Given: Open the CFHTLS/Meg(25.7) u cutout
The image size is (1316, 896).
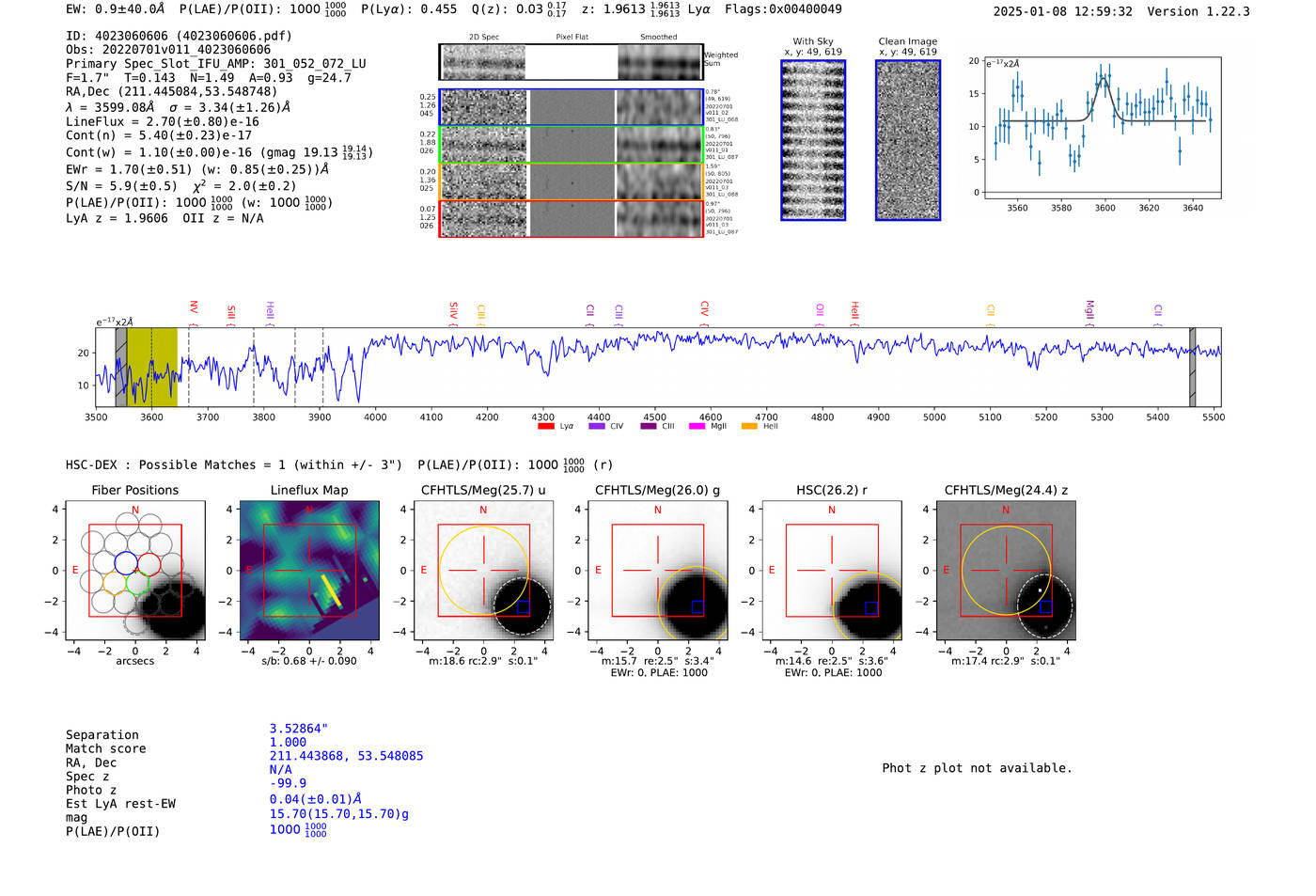Looking at the screenshot, I should [483, 571].
